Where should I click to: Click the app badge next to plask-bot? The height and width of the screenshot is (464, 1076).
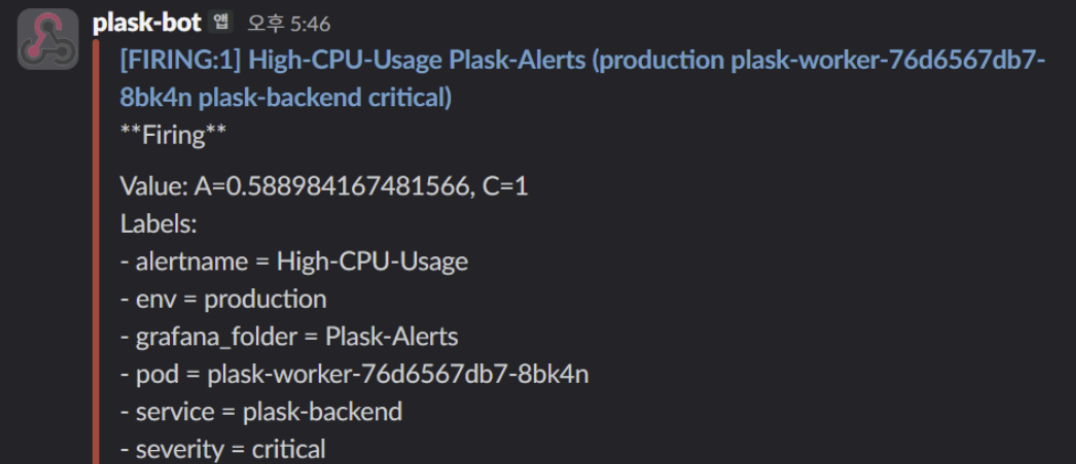(221, 22)
